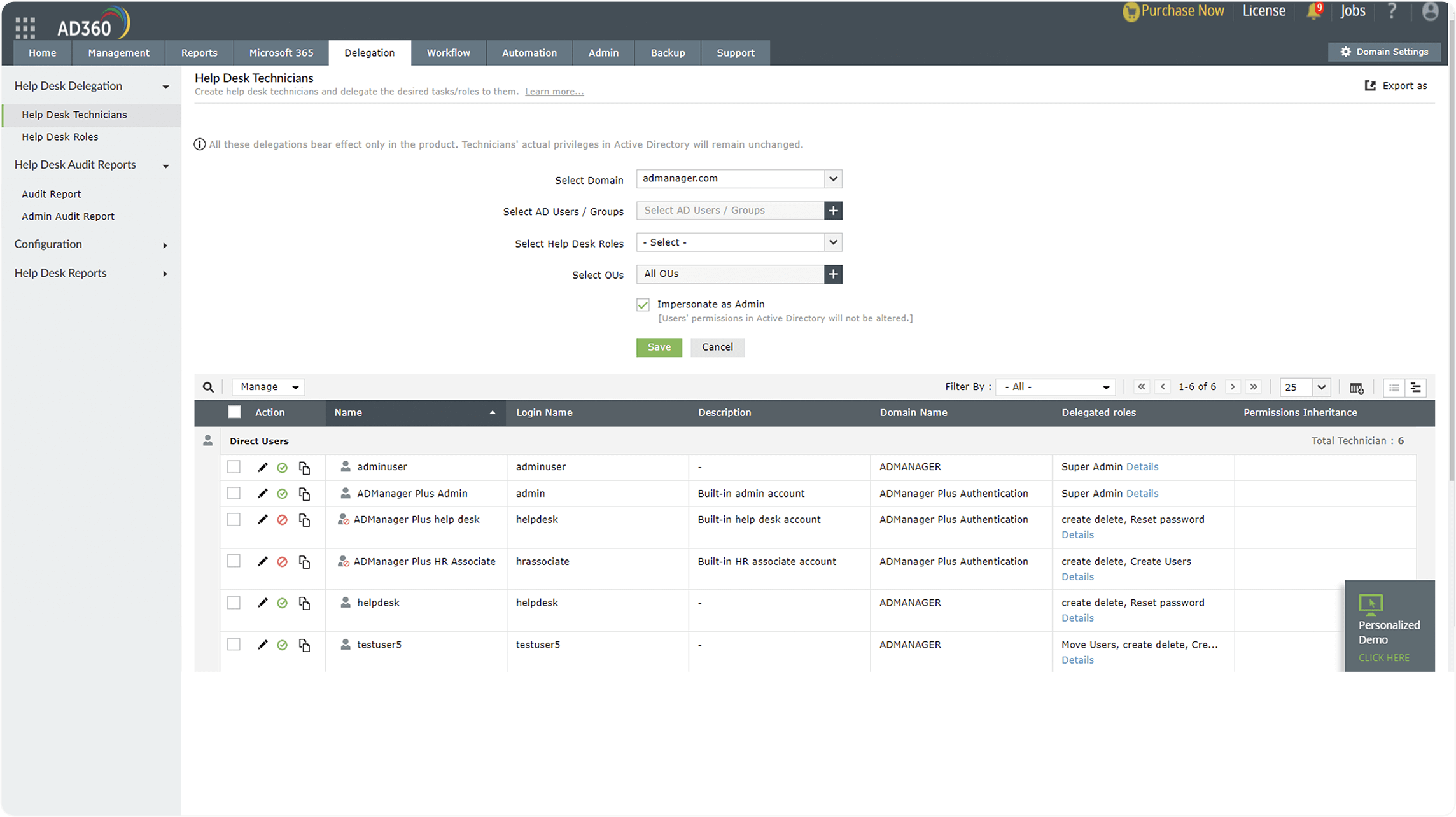Click the Select AD Users / Groups field
This screenshot has height=817, width=1456.
(730, 211)
